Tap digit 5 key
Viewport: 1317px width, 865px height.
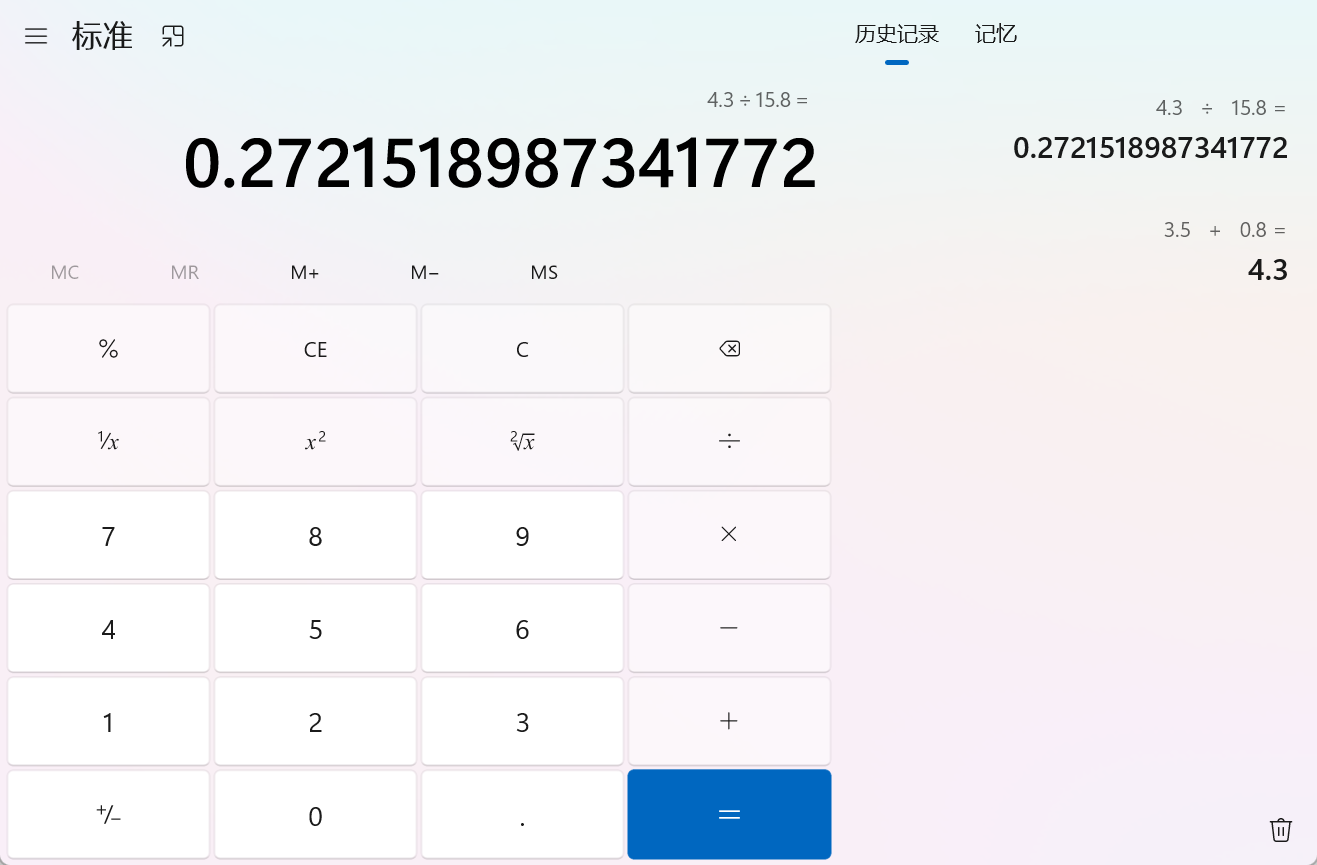tap(315, 628)
